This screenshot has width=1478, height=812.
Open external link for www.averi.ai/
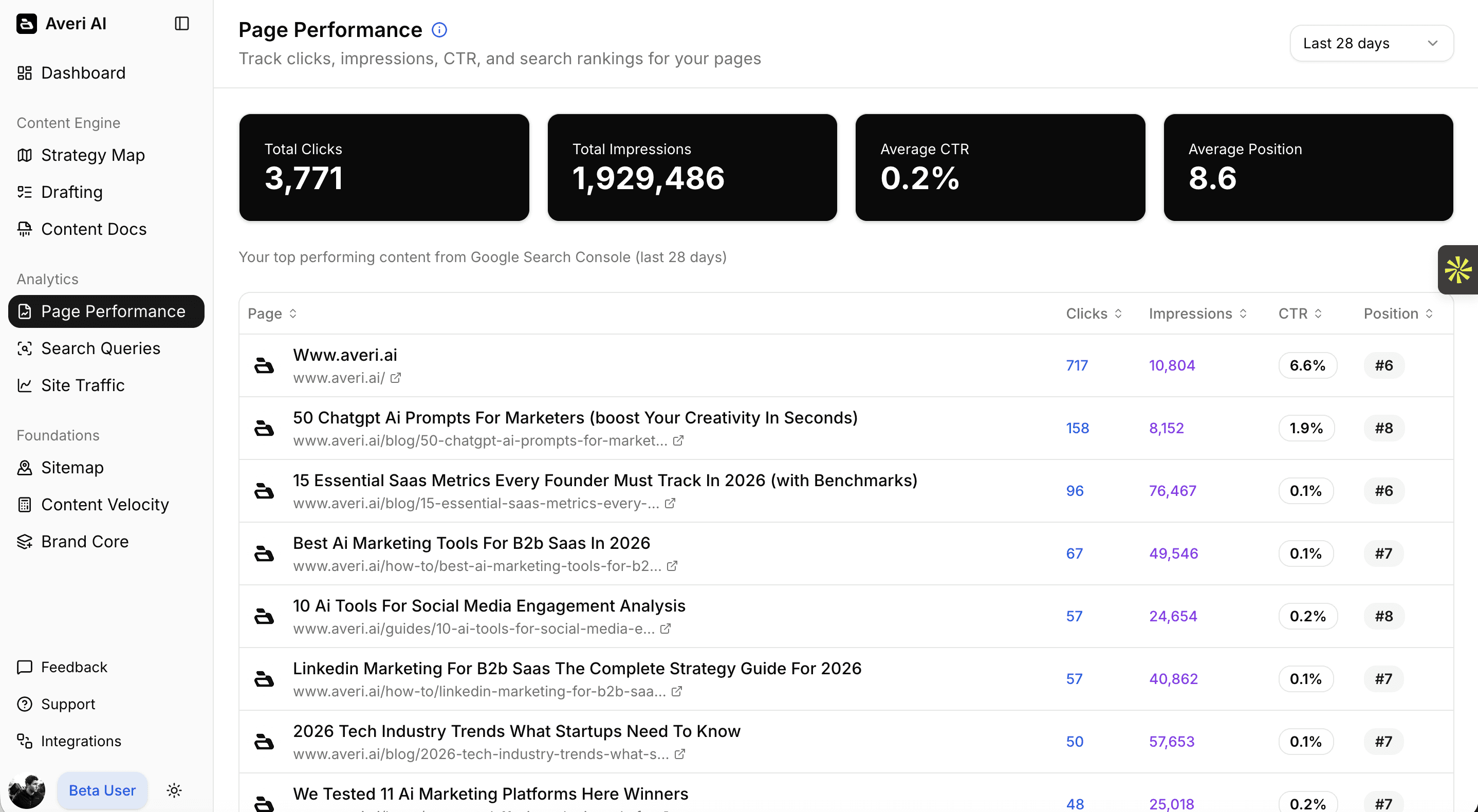395,378
